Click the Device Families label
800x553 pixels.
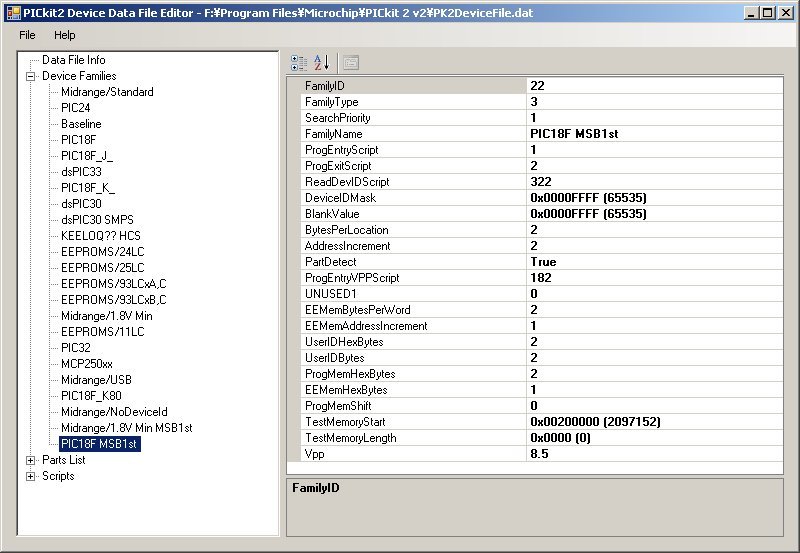(x=79, y=76)
